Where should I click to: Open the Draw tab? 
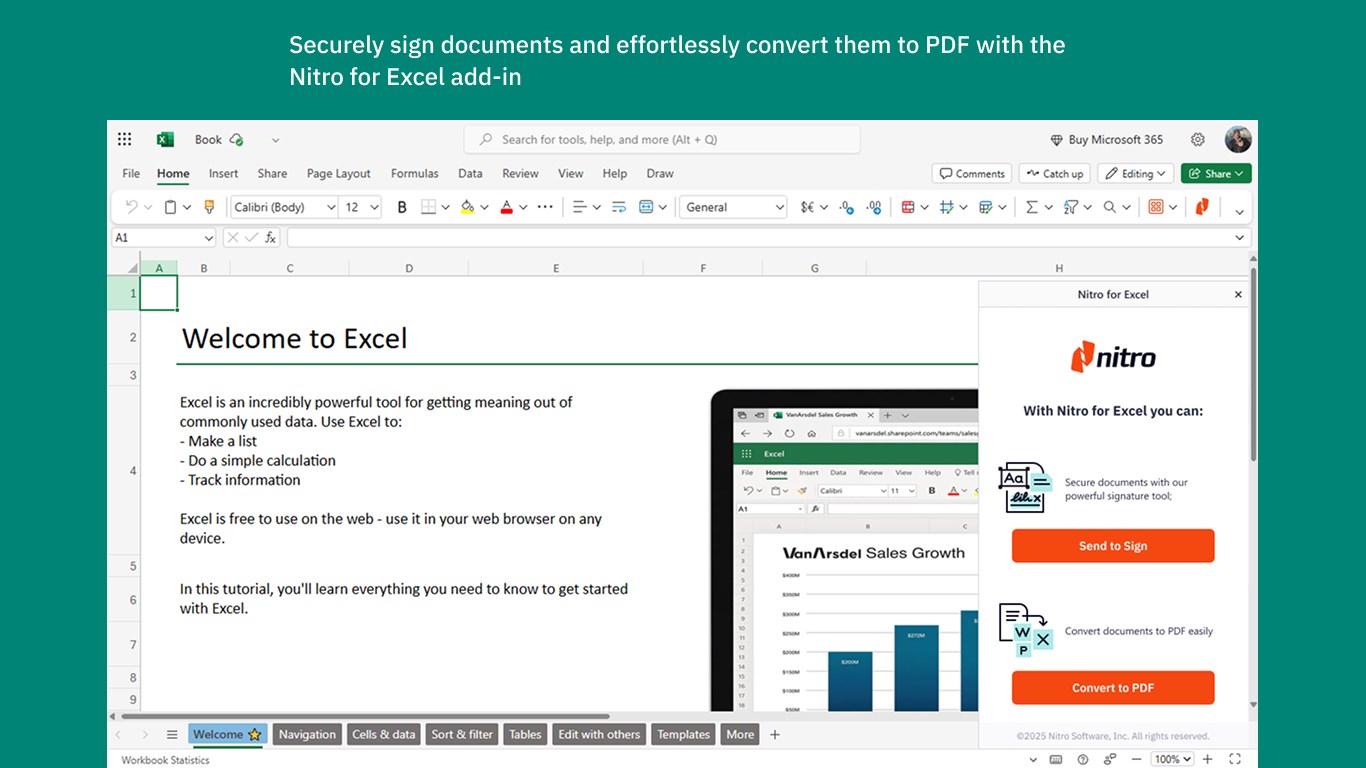tap(660, 174)
